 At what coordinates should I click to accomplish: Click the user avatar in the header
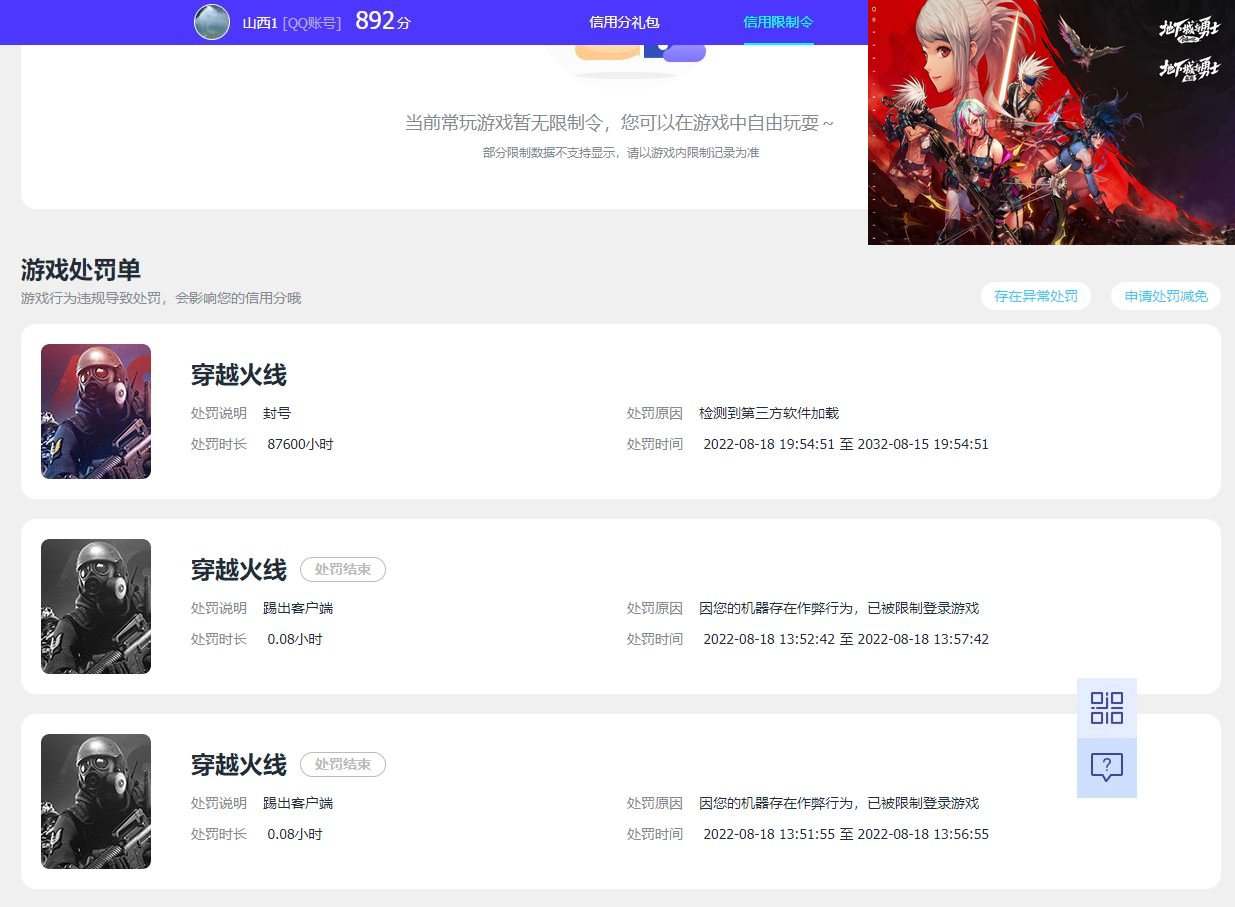click(x=212, y=22)
